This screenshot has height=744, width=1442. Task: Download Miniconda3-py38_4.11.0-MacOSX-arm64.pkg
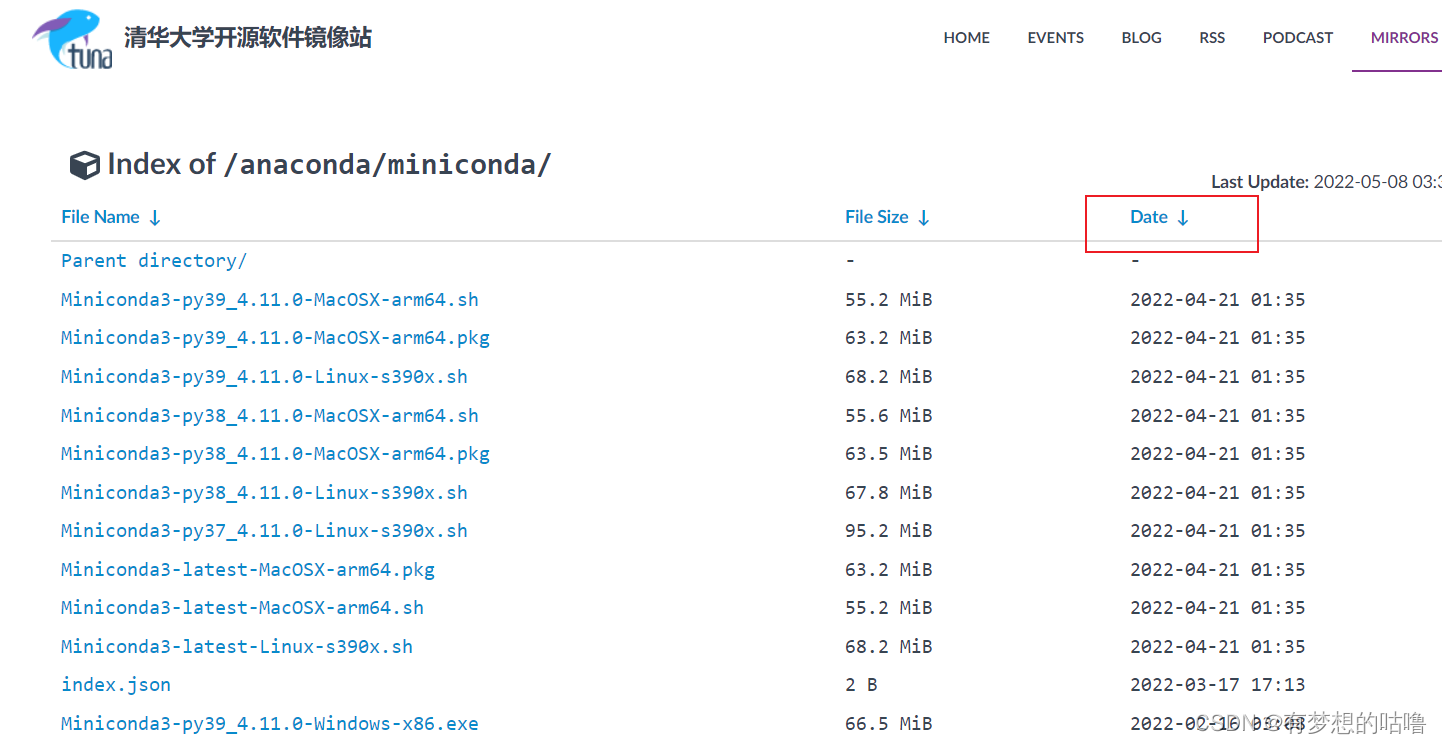[275, 454]
